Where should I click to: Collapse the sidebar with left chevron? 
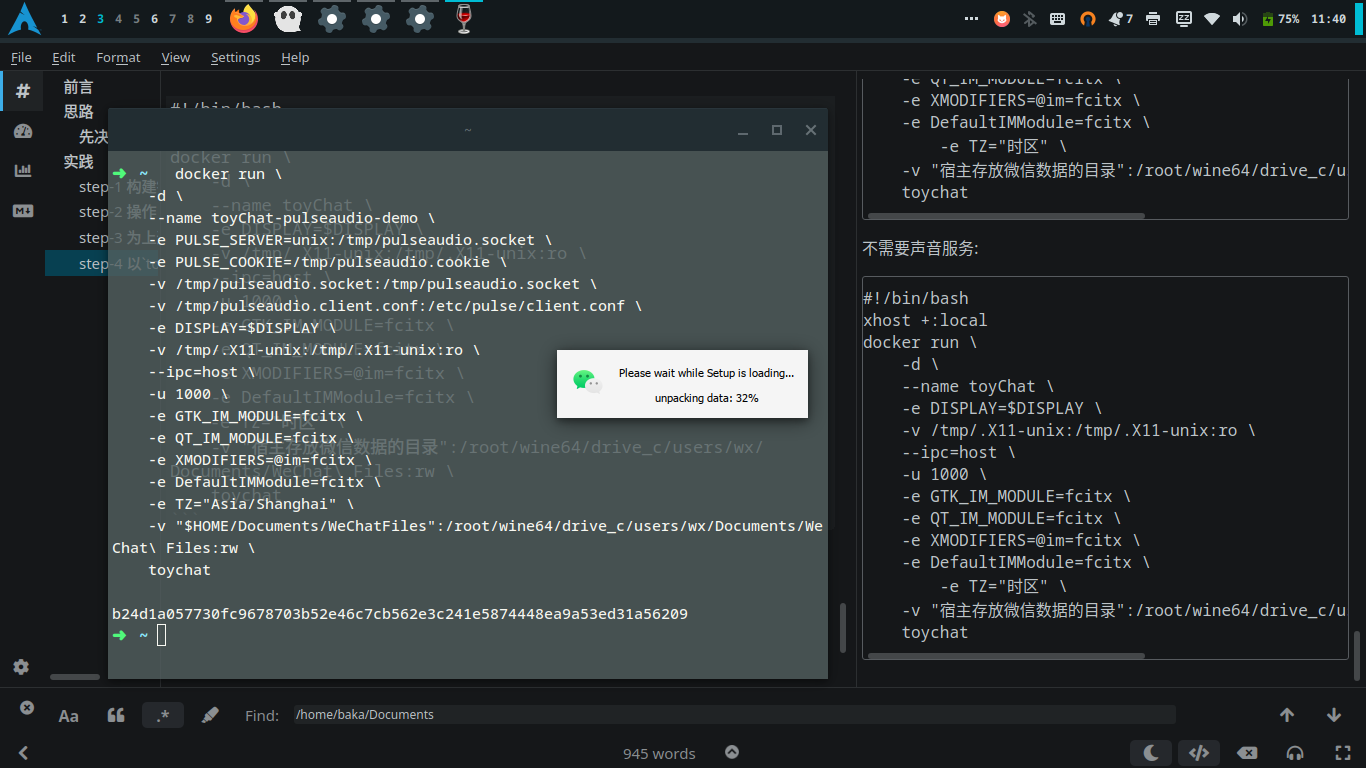point(23,753)
